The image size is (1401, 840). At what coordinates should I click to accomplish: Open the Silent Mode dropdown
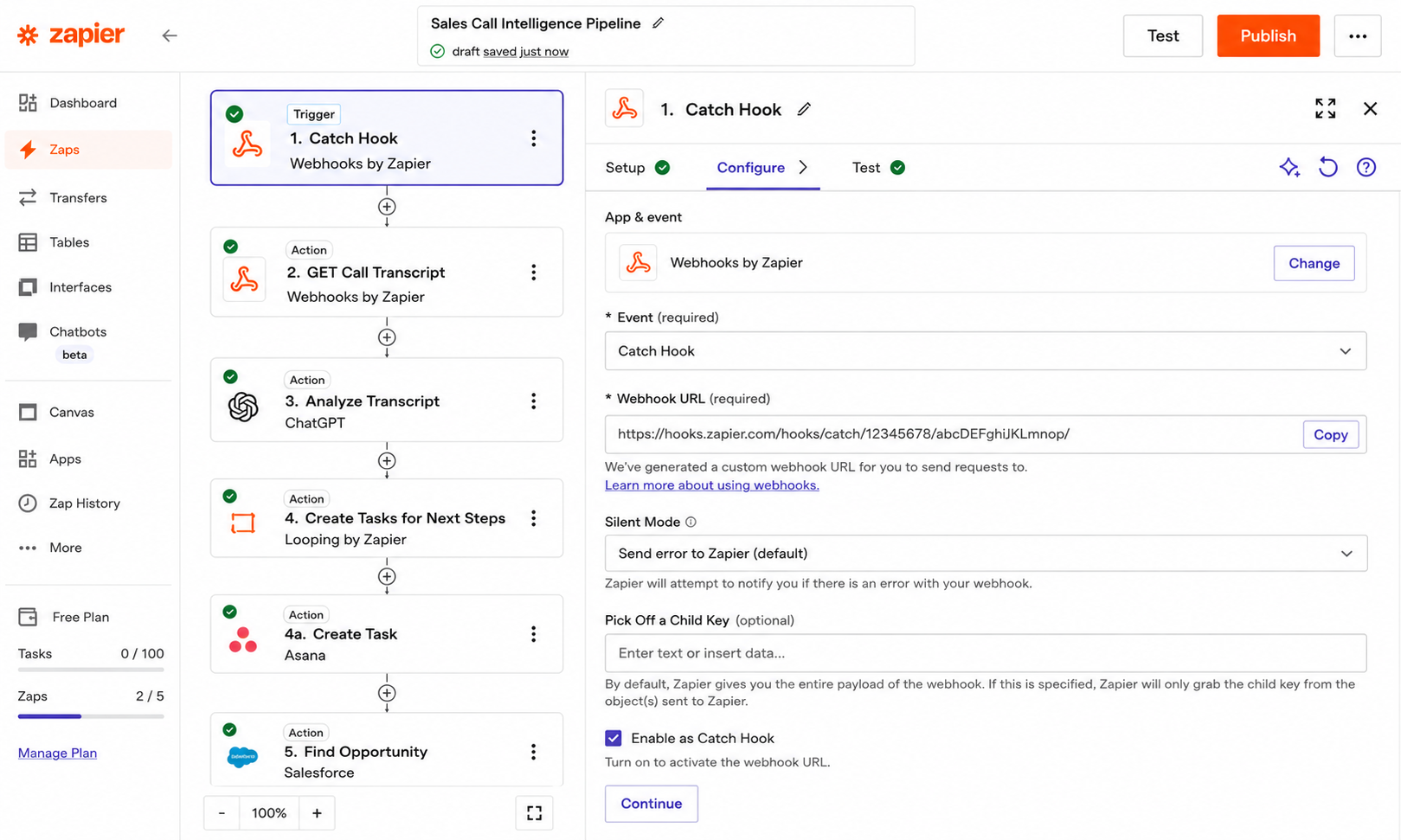(986, 554)
